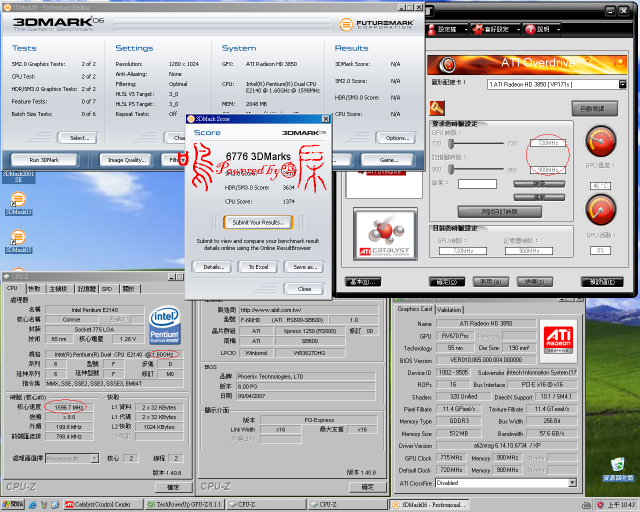This screenshot has width=640, height=512.
Task: Click the 確定 button in the CPU tab CPU-Z window
Action: 173,487
